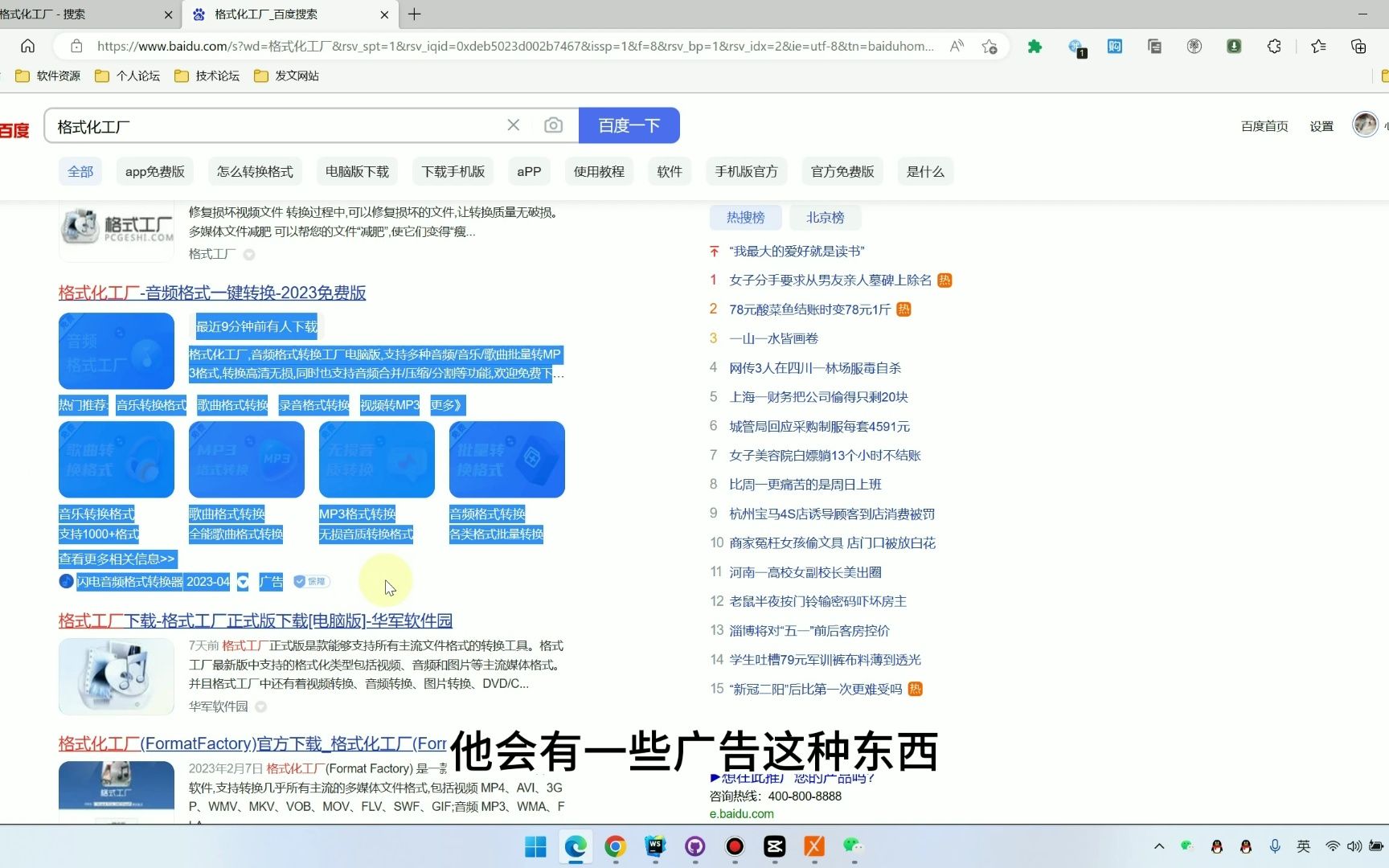
Task: Add this page to favorites via the star-plus icon
Action: click(x=990, y=47)
